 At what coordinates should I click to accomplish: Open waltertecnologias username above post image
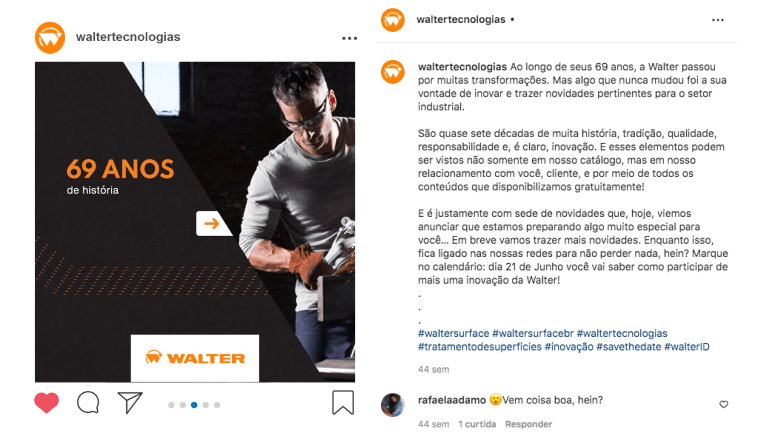point(128,37)
